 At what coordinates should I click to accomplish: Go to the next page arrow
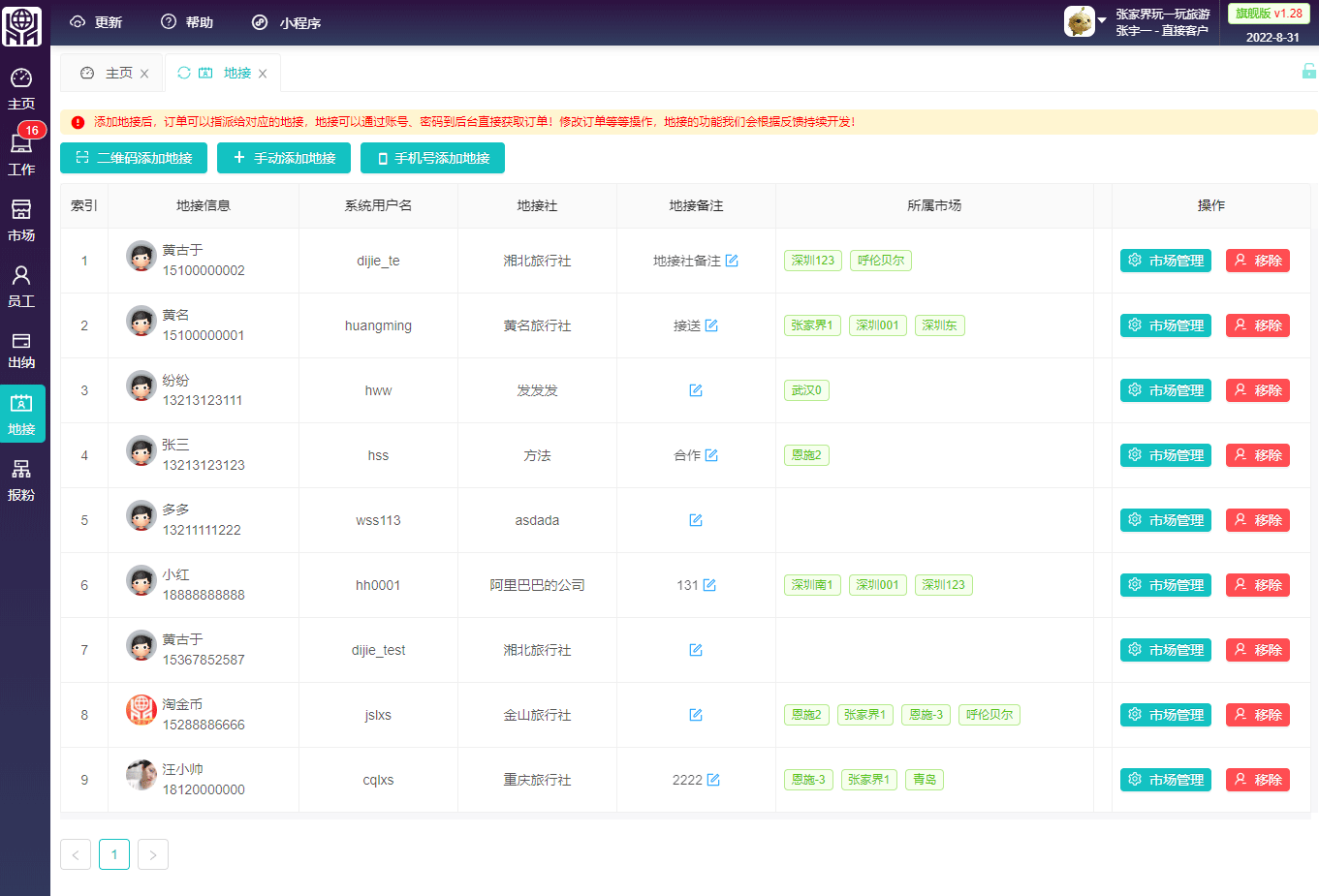pyautogui.click(x=153, y=854)
